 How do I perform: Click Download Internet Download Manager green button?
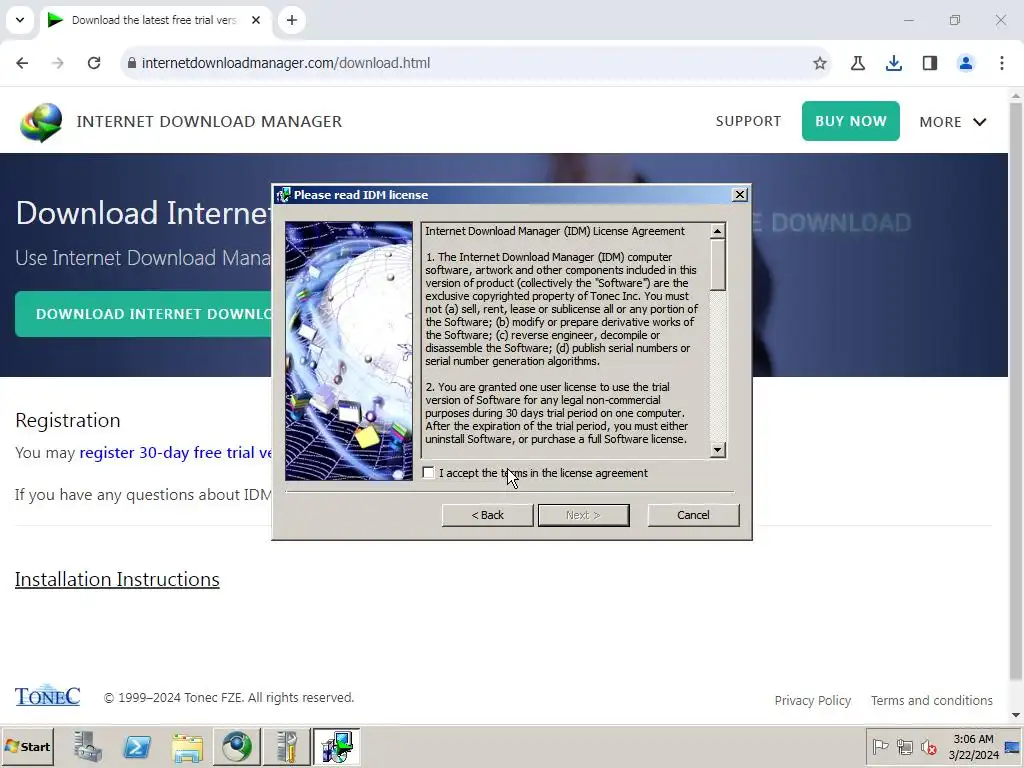pos(144,314)
